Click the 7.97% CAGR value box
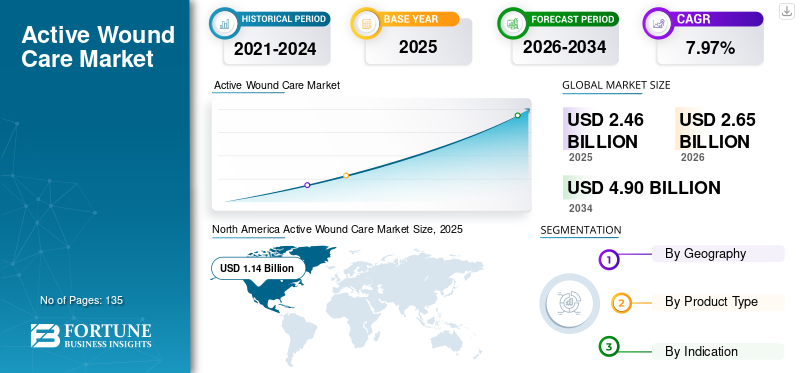The image size is (800, 373). tap(710, 47)
